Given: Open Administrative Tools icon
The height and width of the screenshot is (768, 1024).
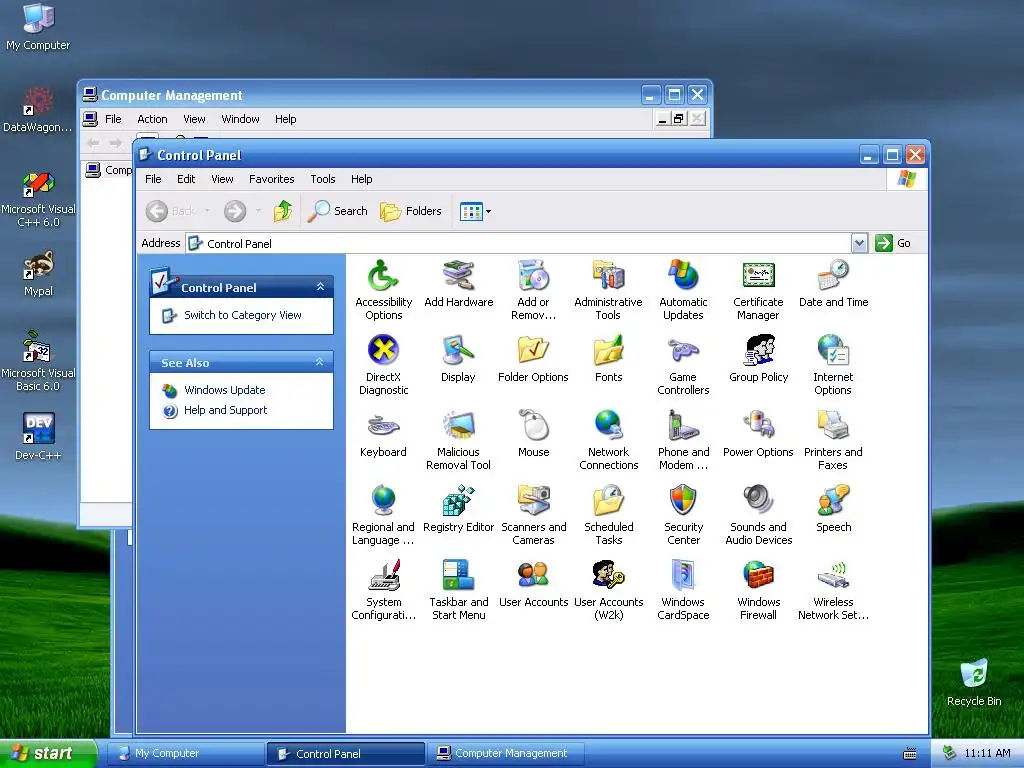Looking at the screenshot, I should (x=608, y=290).
